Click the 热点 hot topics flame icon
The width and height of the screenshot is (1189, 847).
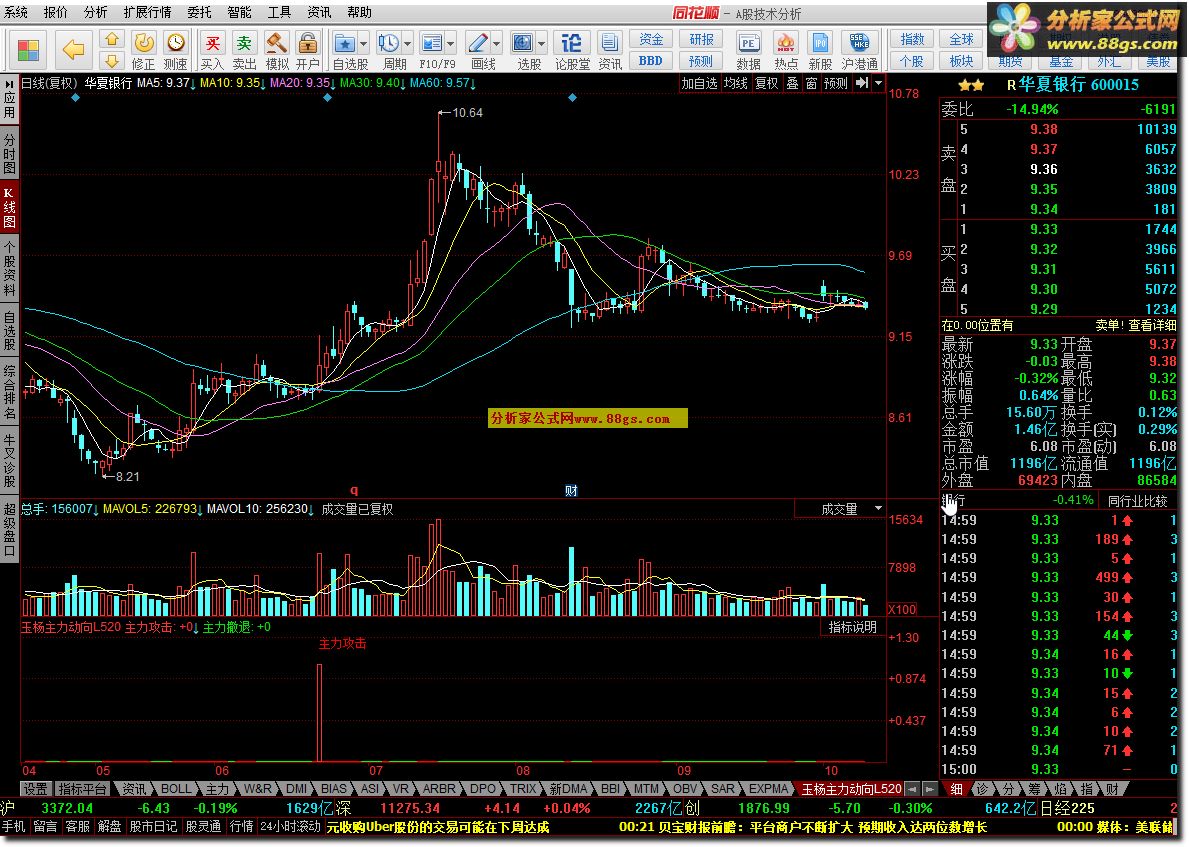click(x=786, y=51)
